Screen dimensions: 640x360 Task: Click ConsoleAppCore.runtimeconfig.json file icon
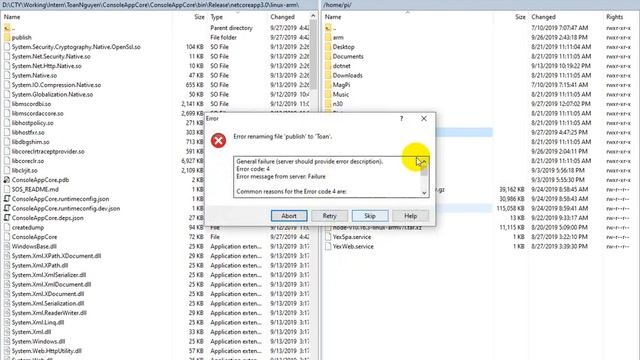click(7, 199)
